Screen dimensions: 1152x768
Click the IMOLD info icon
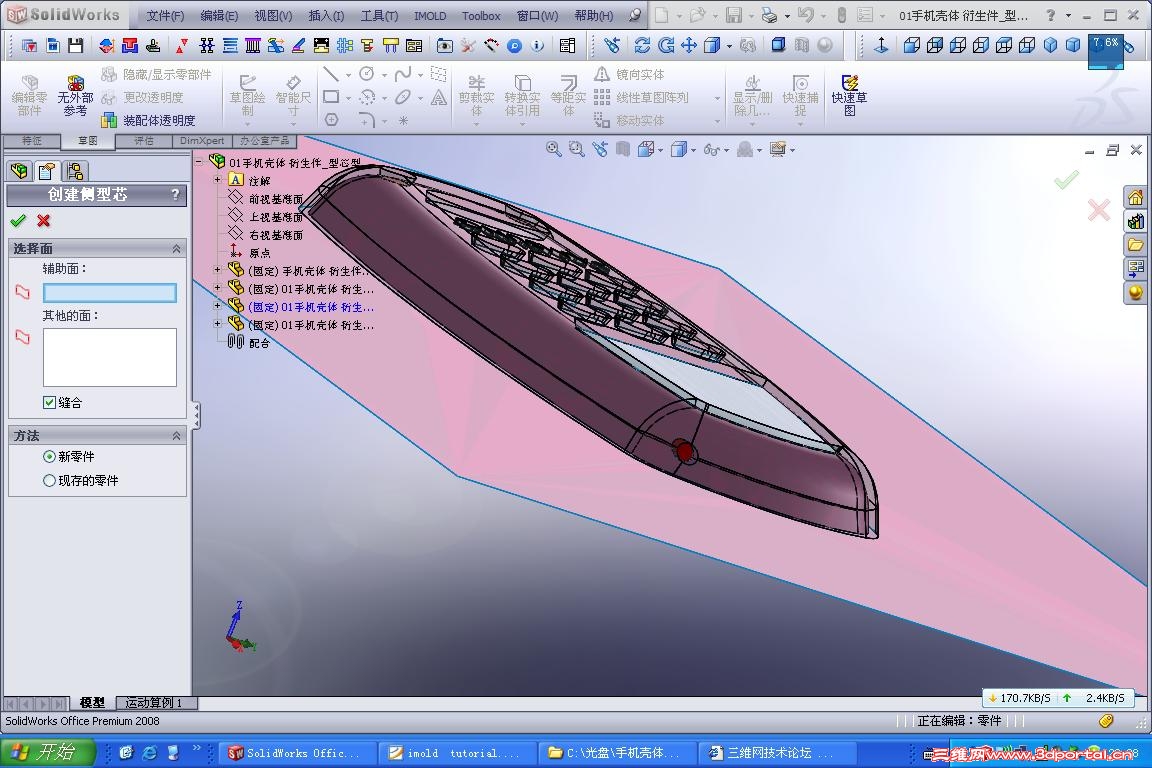point(538,46)
